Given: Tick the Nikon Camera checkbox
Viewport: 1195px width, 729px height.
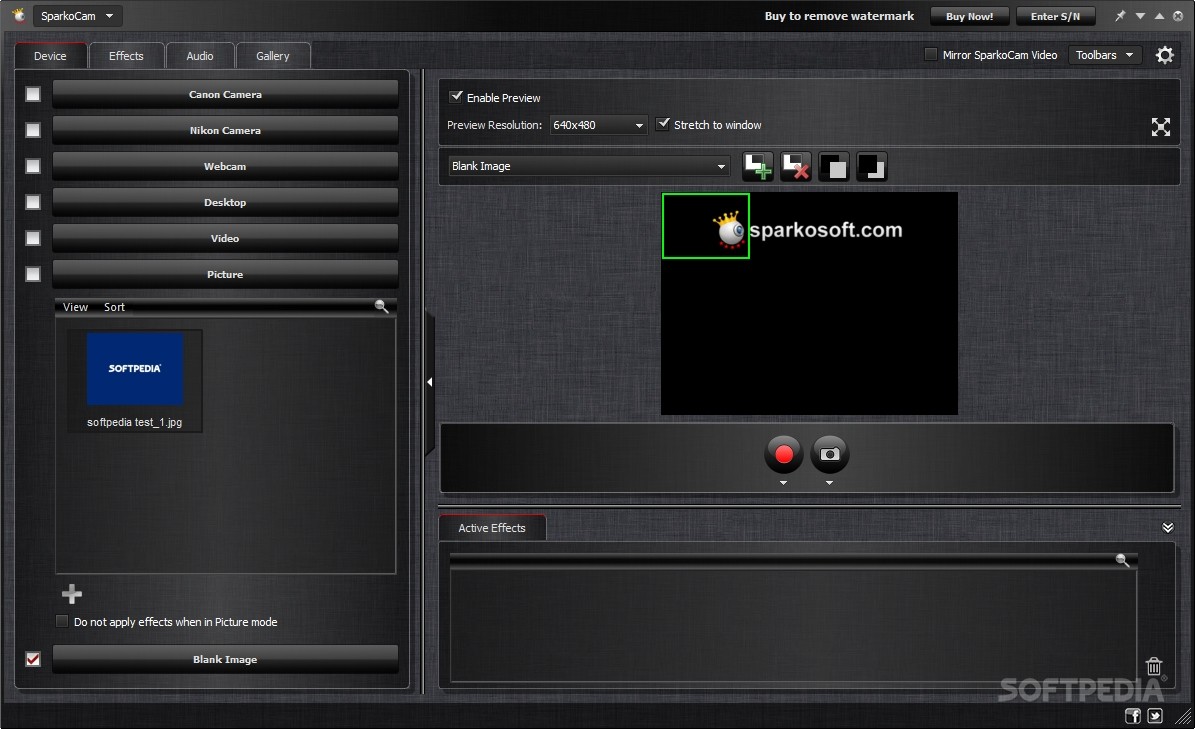Looking at the screenshot, I should [33, 130].
